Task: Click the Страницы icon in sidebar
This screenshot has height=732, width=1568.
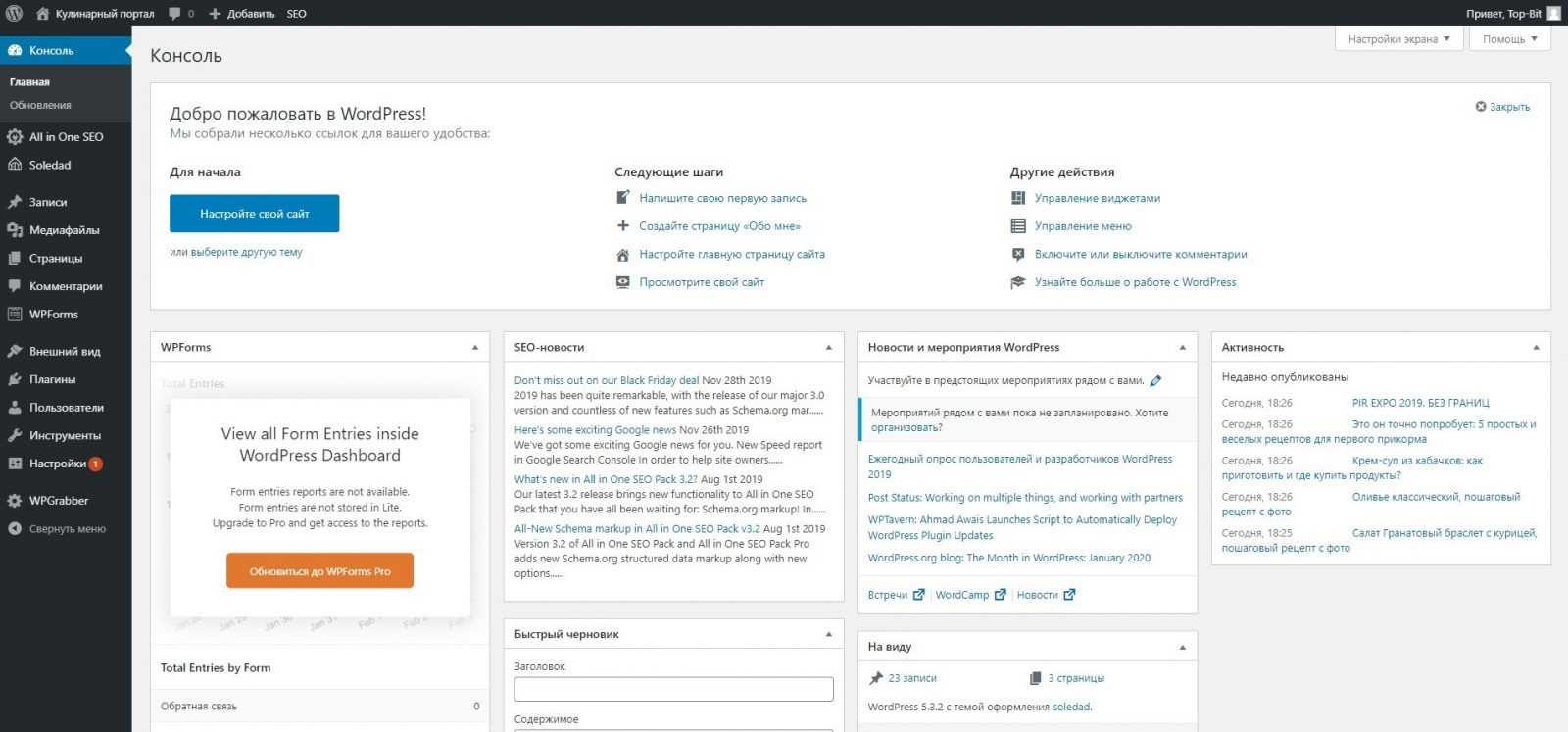Action: [15, 258]
